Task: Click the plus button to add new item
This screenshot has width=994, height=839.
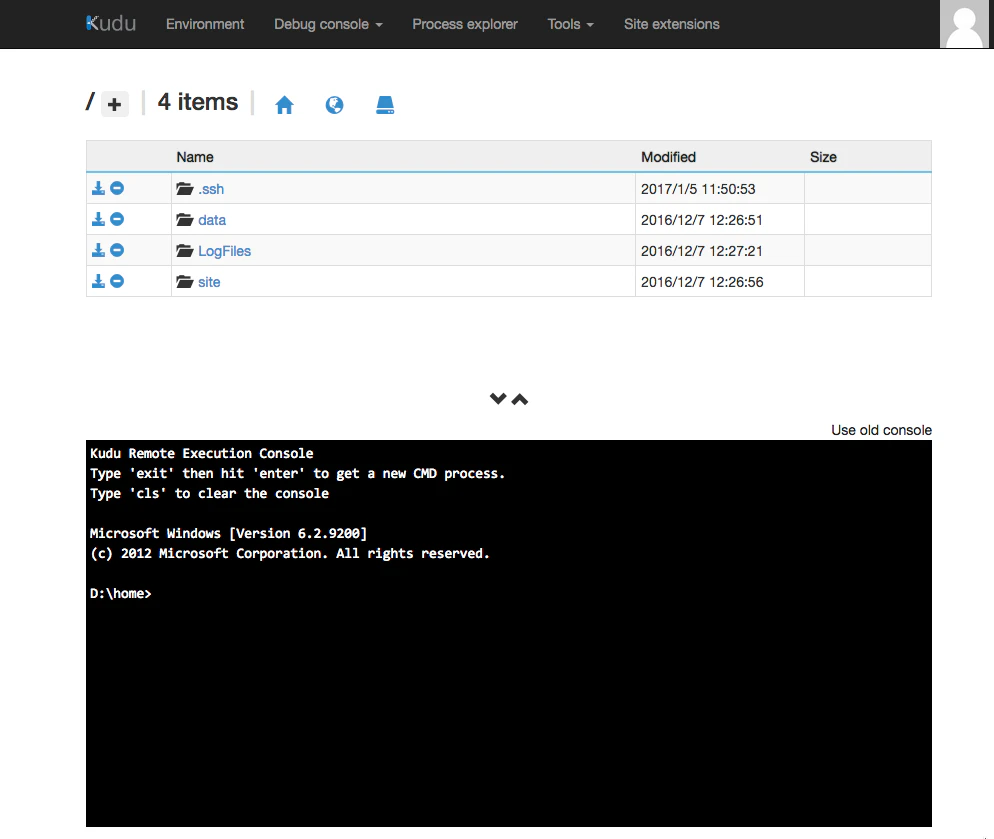Action: click(115, 104)
